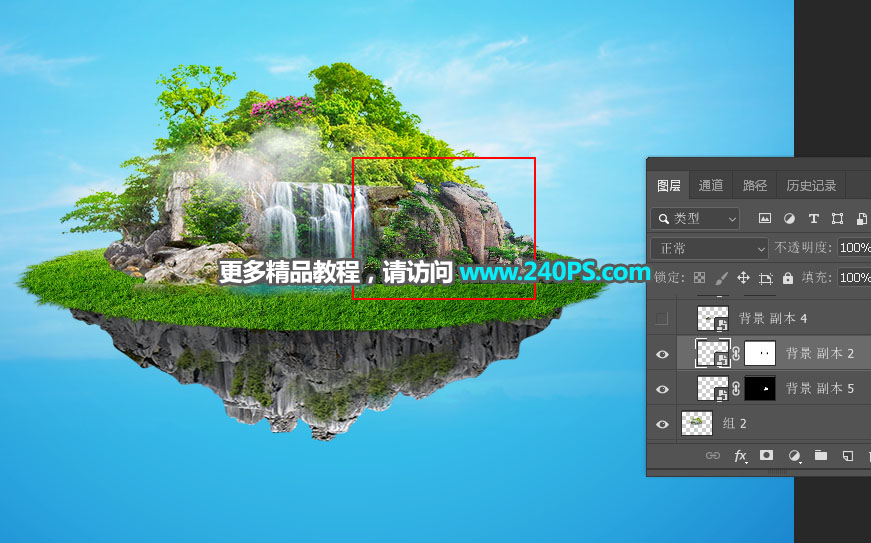Hide layer 背景 副本 5 eye
This screenshot has width=871, height=543.
point(662,389)
